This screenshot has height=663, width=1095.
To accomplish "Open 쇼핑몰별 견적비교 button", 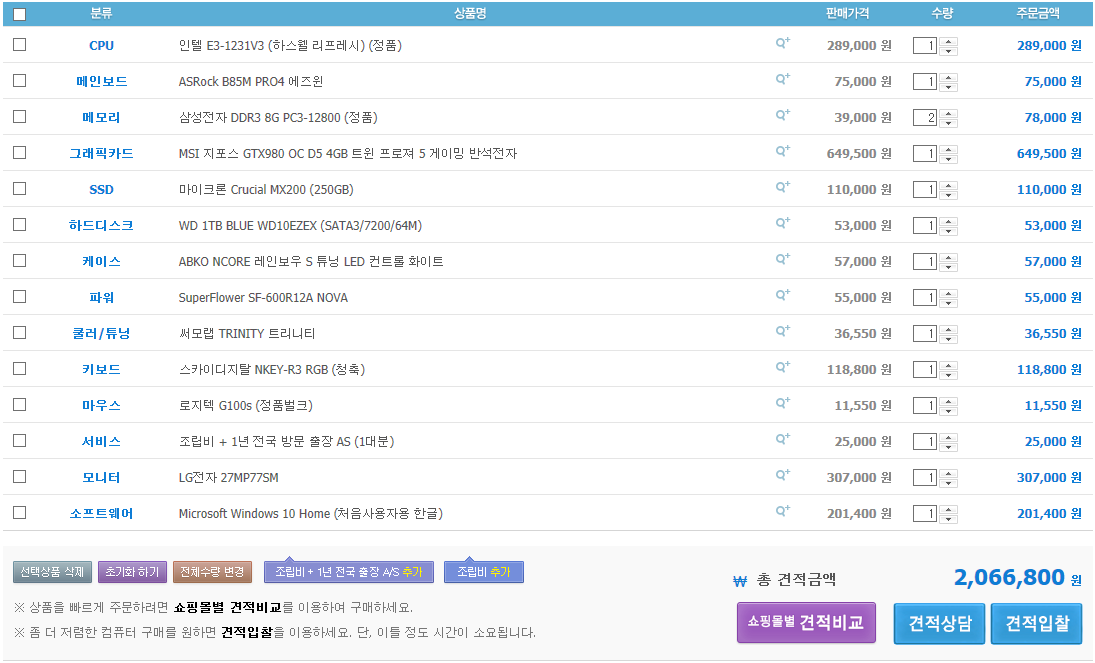I will [806, 622].
